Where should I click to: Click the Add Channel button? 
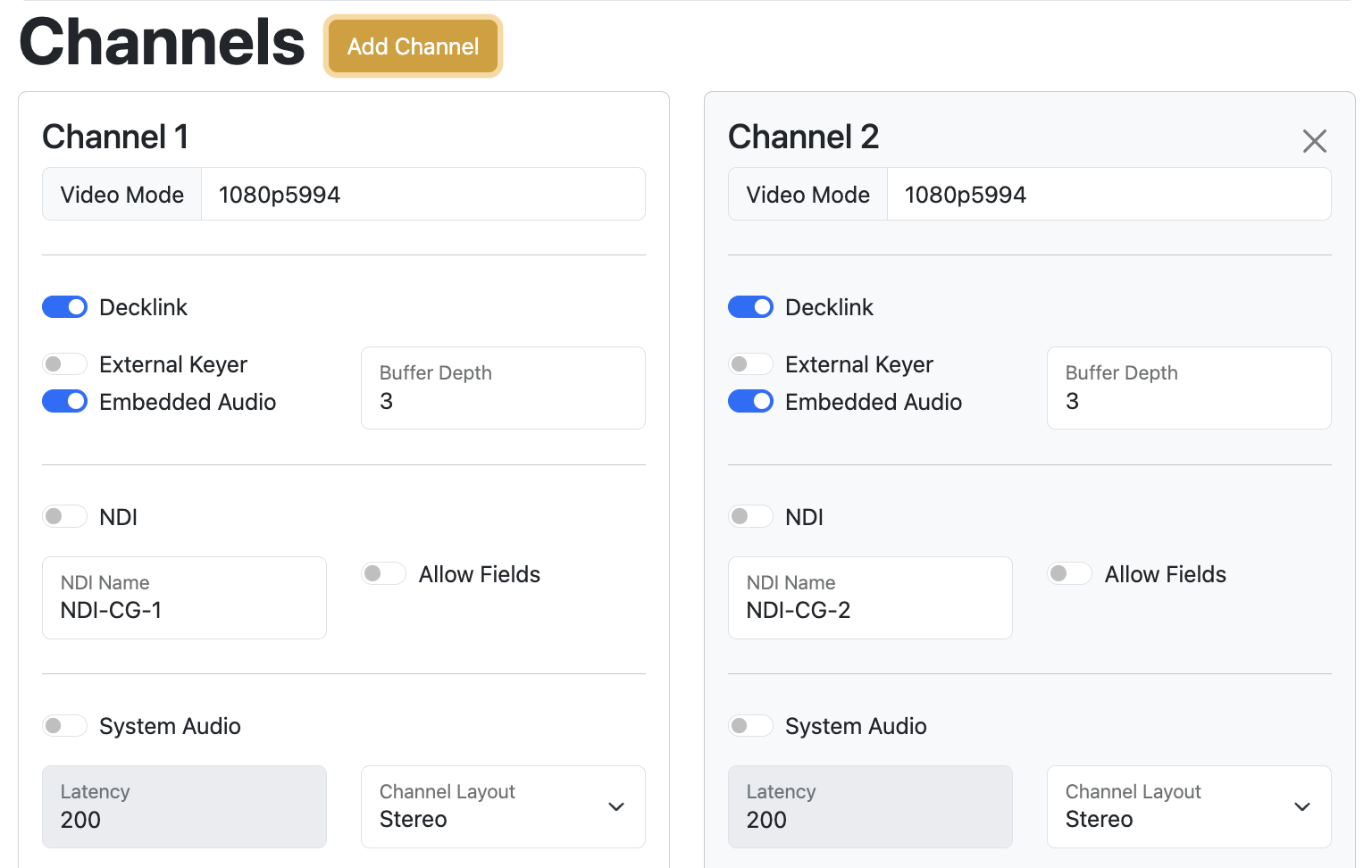[413, 46]
